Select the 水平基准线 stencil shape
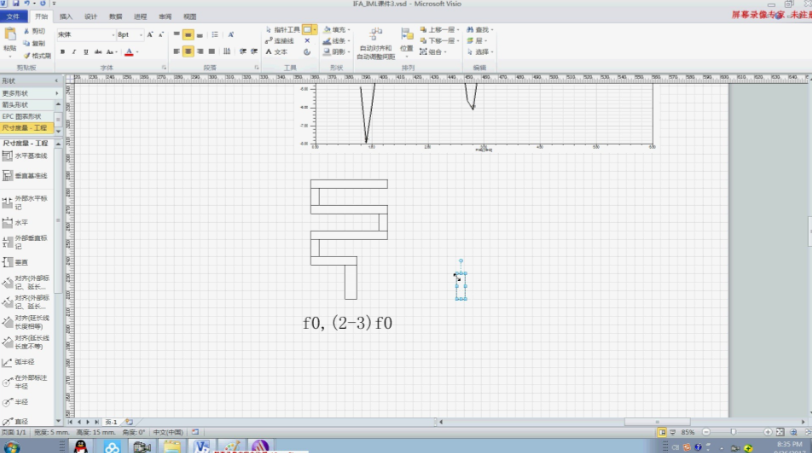This screenshot has height=453, width=812. click(x=30, y=156)
